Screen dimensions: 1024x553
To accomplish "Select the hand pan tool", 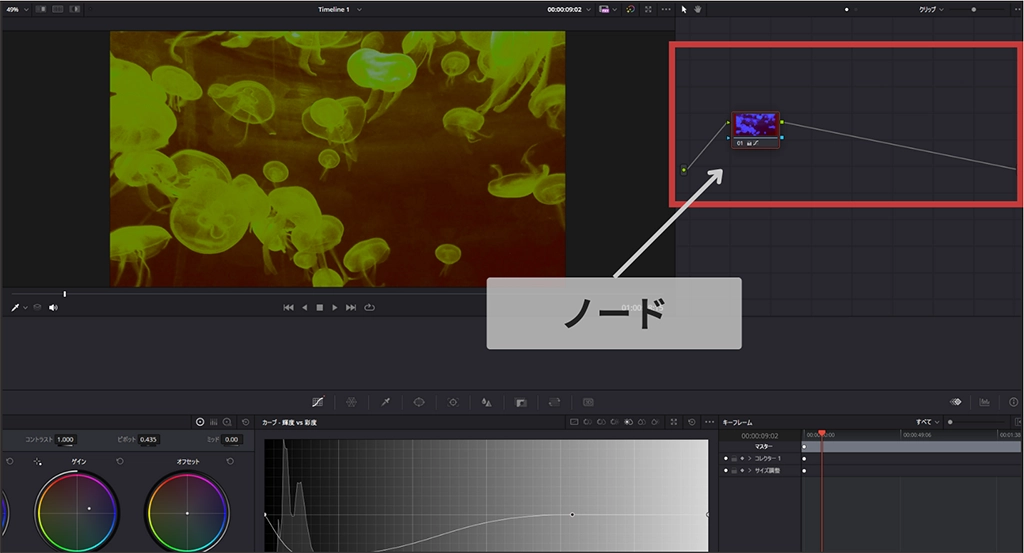I will pos(698,9).
